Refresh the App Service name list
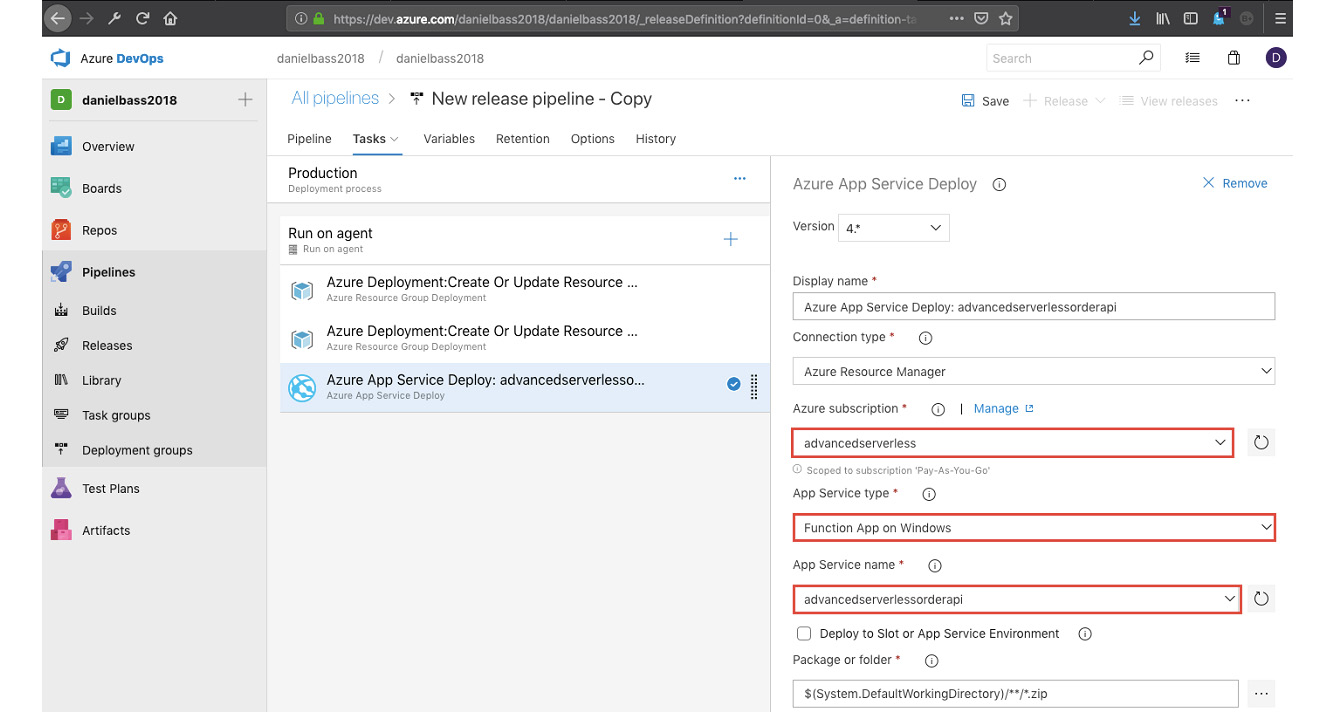 coord(1261,599)
